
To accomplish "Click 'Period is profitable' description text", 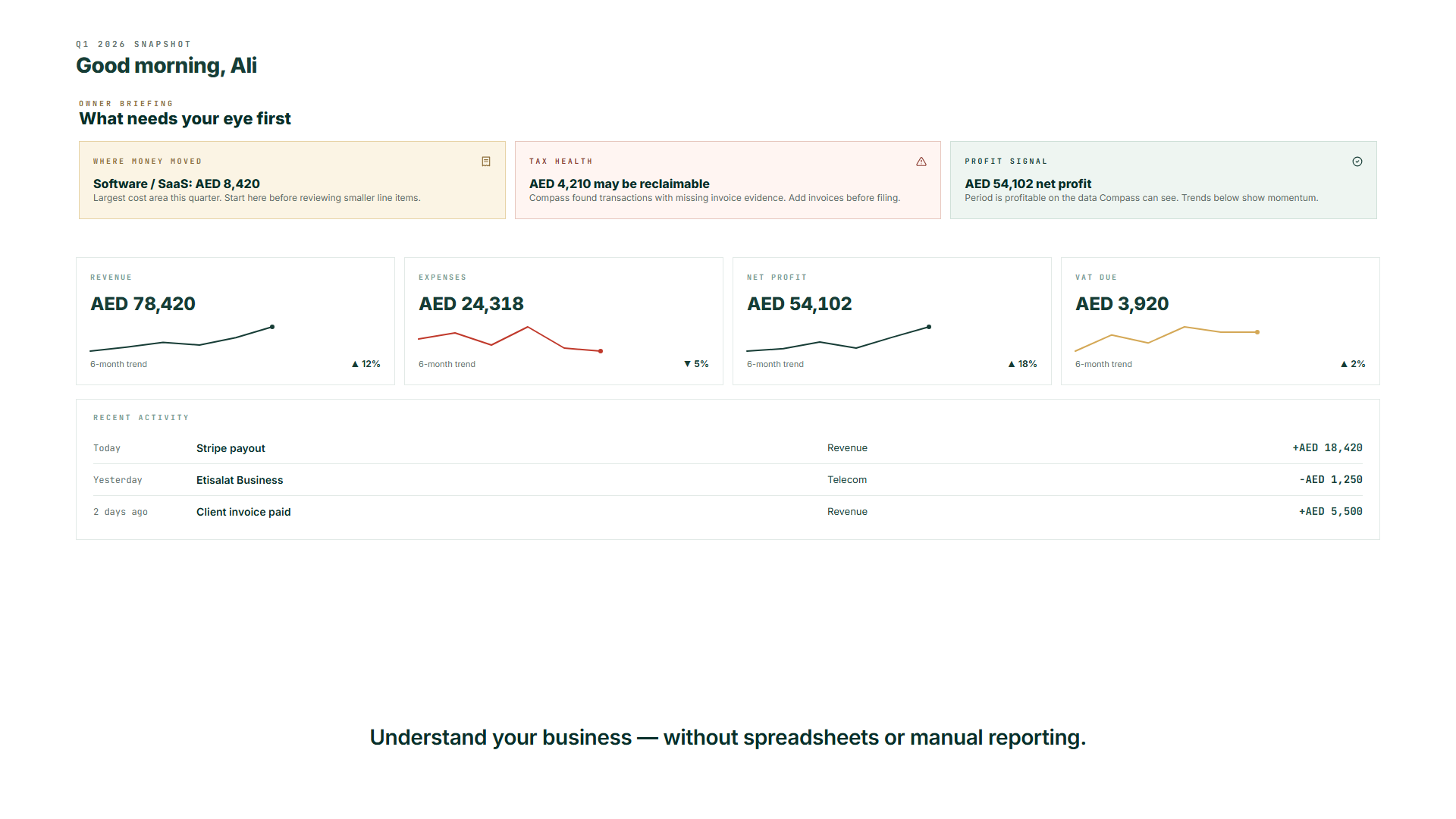I will point(1141,198).
